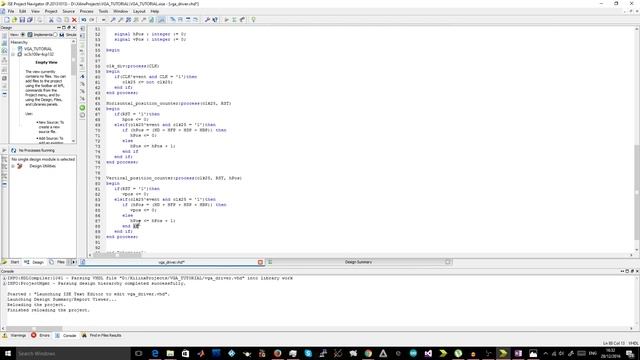Switch to the Files panel tab

57,262
